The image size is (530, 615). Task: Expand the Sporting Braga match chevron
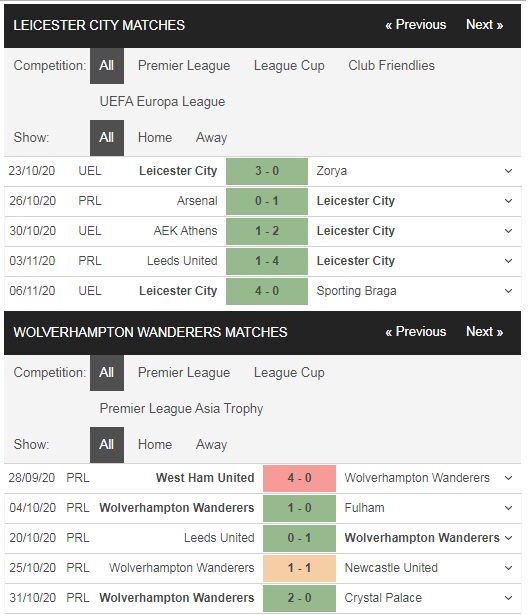pos(508,291)
